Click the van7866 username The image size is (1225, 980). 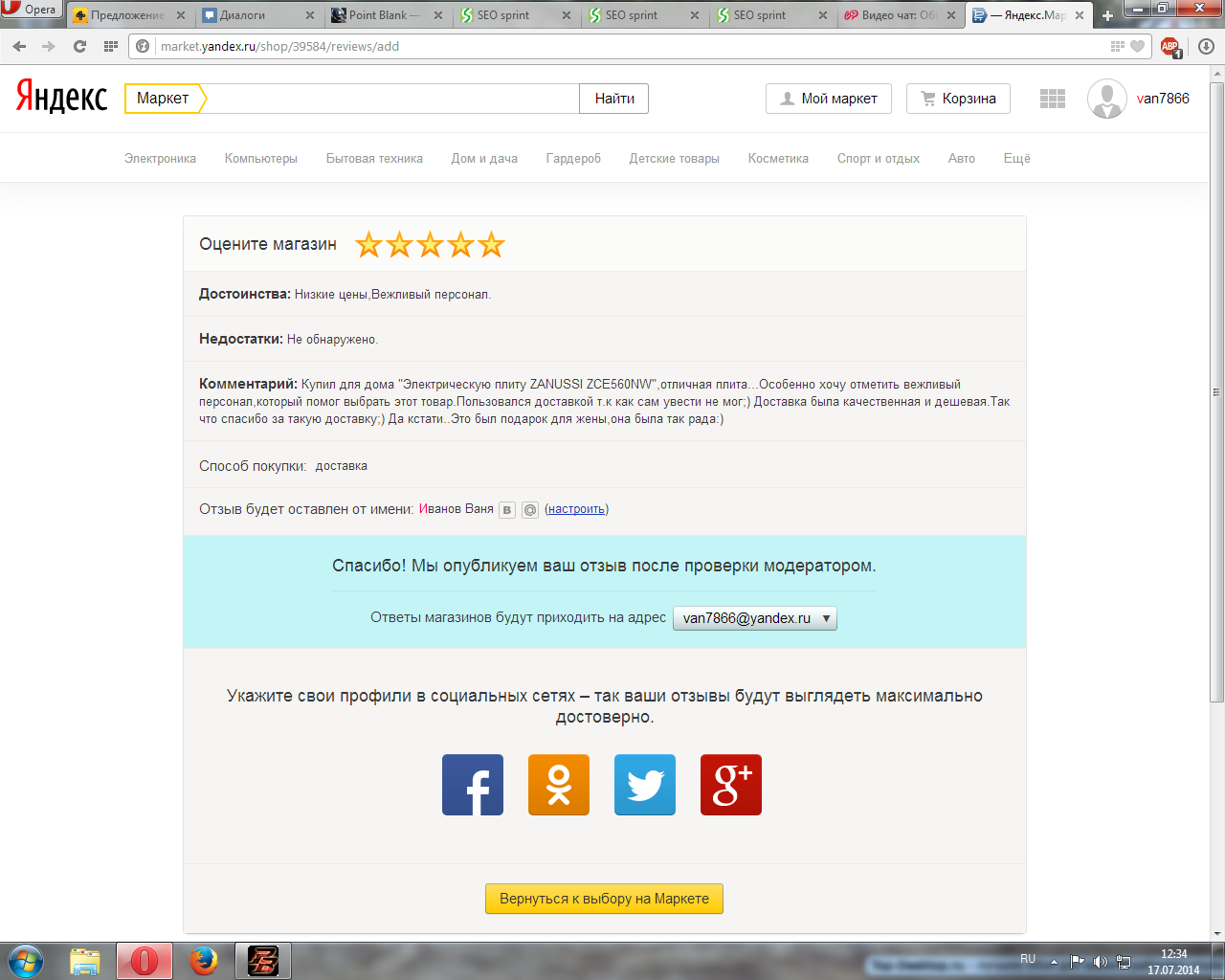(x=1163, y=99)
